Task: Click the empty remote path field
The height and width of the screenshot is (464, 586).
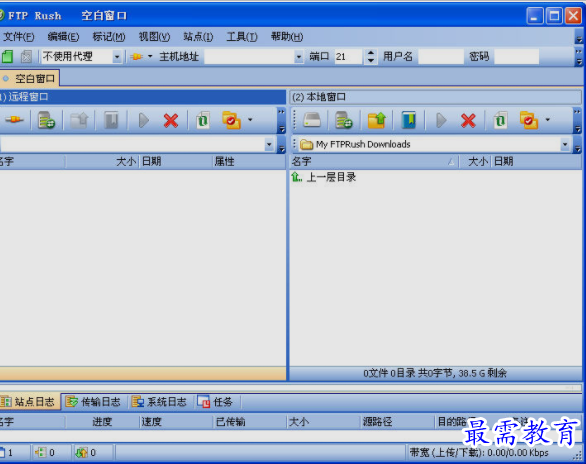Action: [132, 144]
